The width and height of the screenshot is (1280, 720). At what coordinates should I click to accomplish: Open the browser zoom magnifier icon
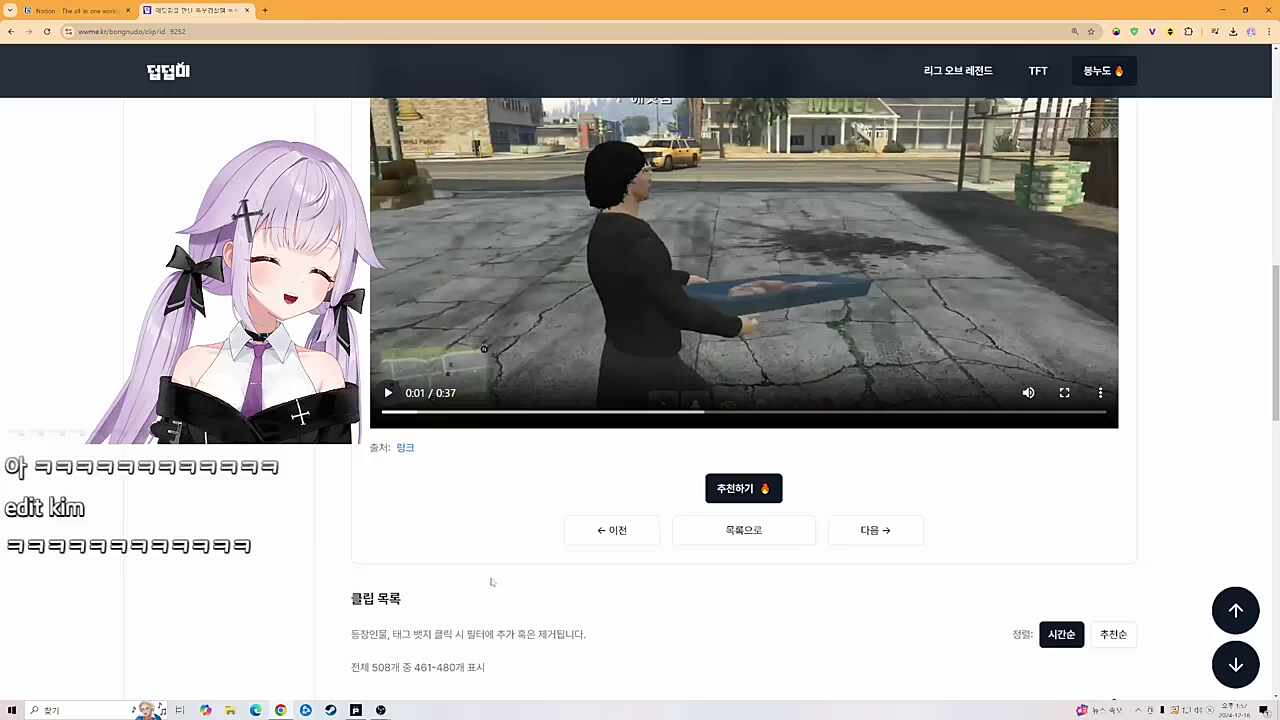point(1075,31)
